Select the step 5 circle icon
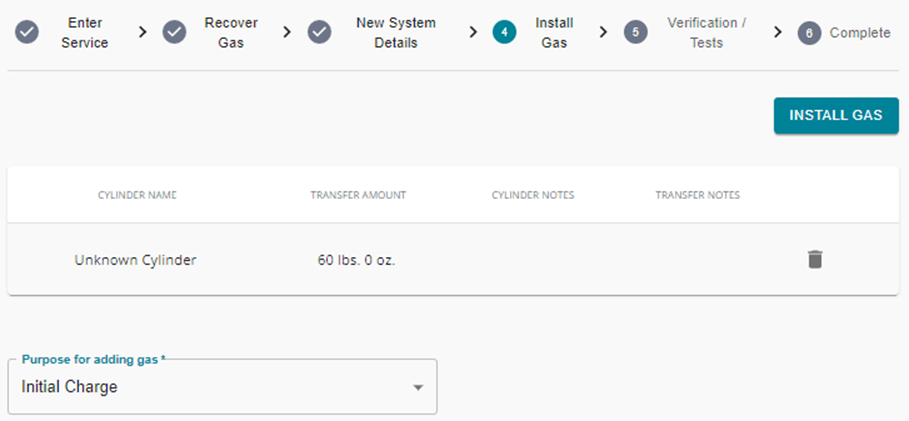Image resolution: width=909 pixels, height=421 pixels. click(635, 32)
